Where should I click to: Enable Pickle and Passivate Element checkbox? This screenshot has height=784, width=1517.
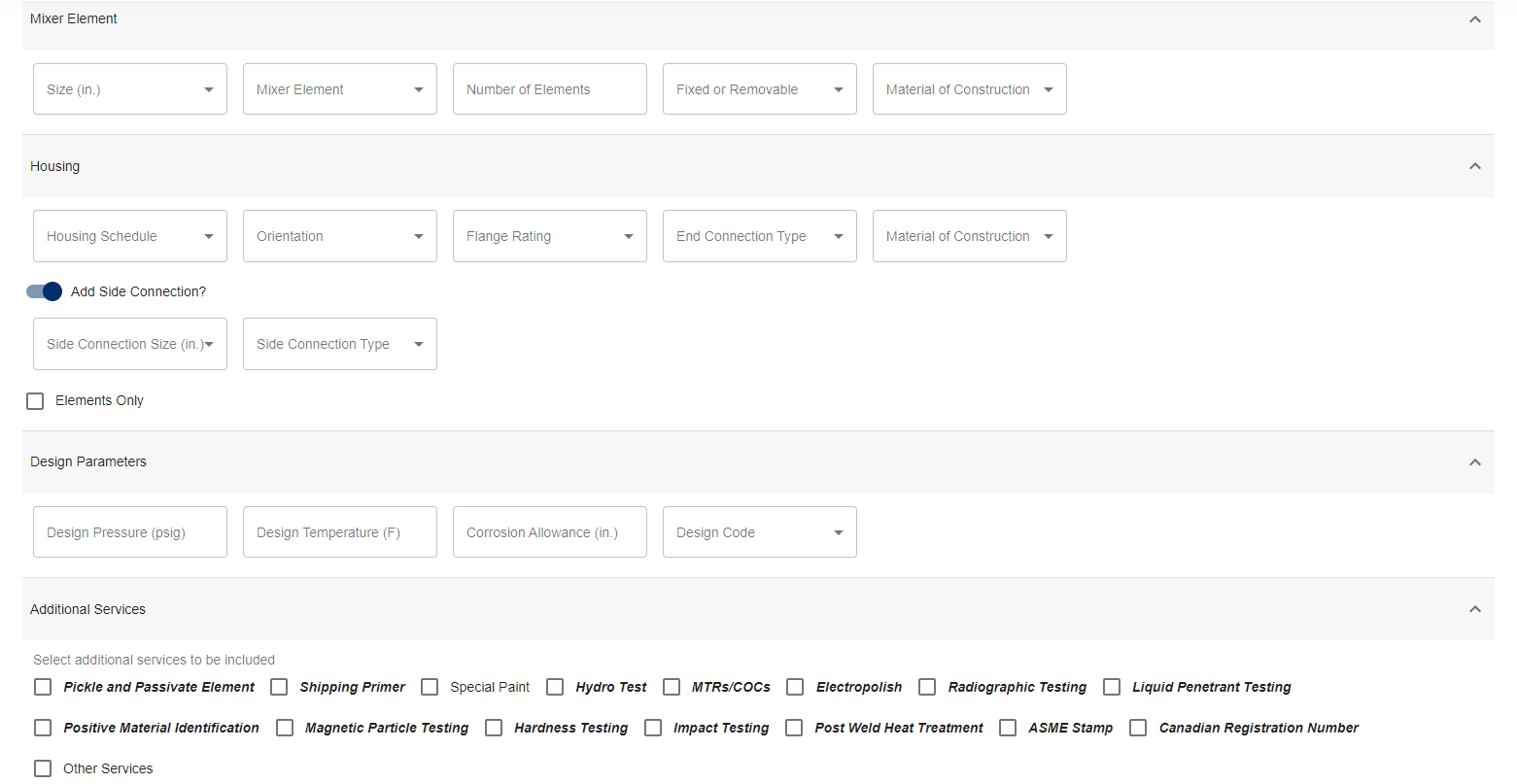[43, 687]
